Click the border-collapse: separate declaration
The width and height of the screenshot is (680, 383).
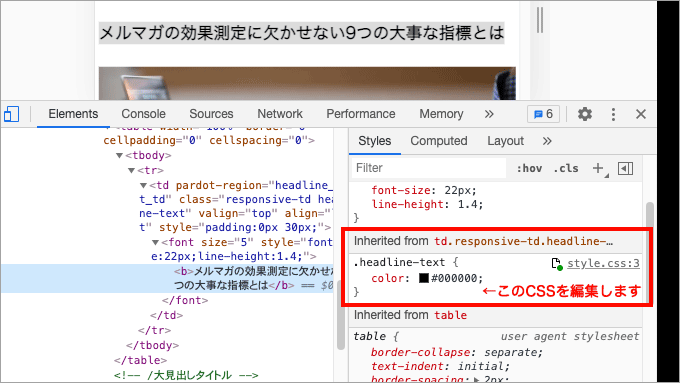click(457, 352)
